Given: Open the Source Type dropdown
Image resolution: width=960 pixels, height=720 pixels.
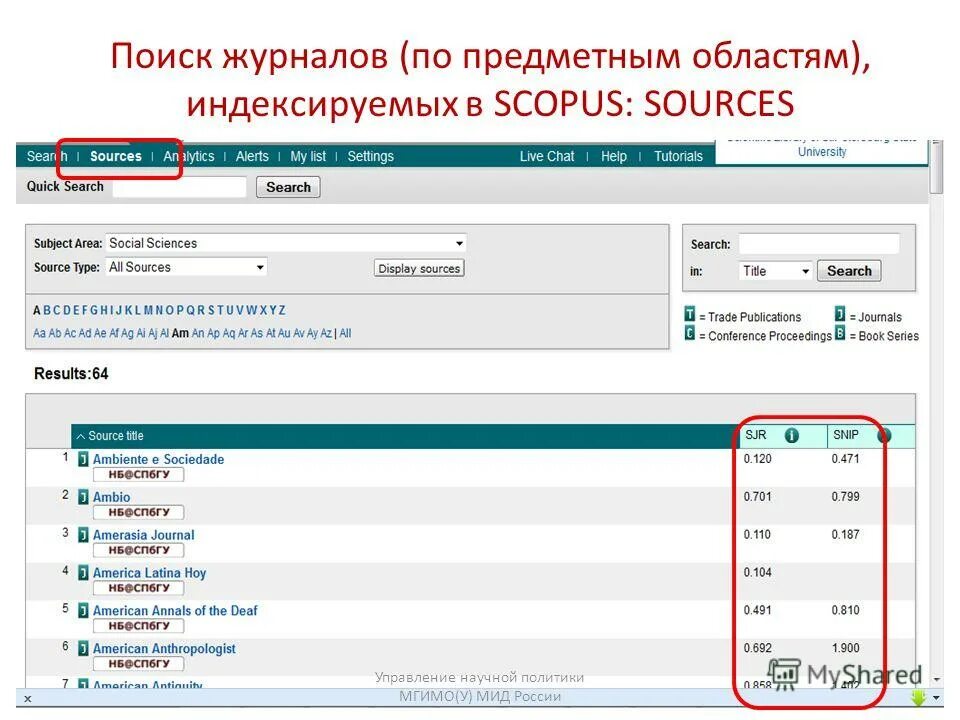Looking at the screenshot, I should coord(262,267).
